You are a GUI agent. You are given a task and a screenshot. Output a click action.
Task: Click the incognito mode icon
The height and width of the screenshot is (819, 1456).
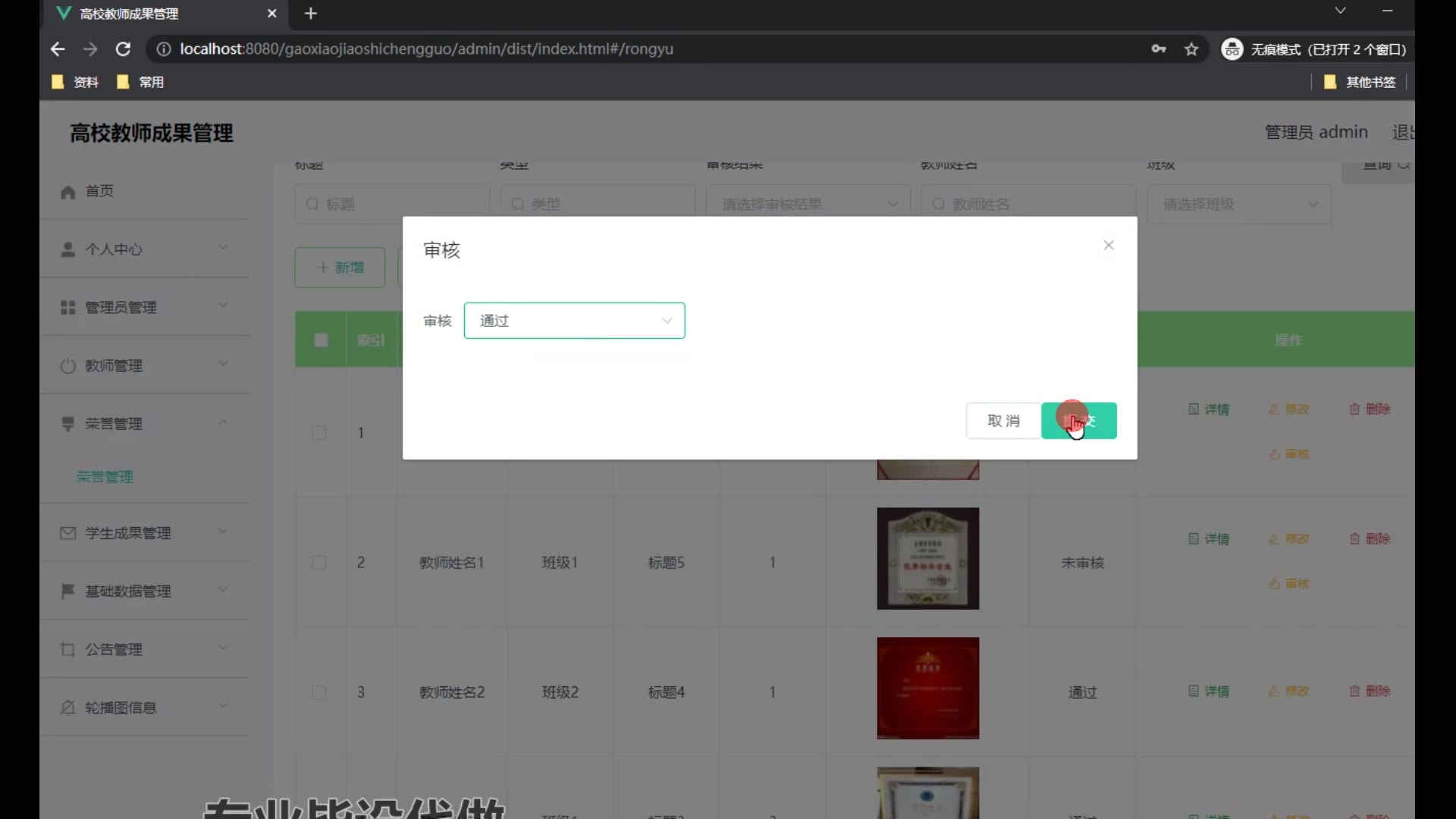click(x=1232, y=49)
